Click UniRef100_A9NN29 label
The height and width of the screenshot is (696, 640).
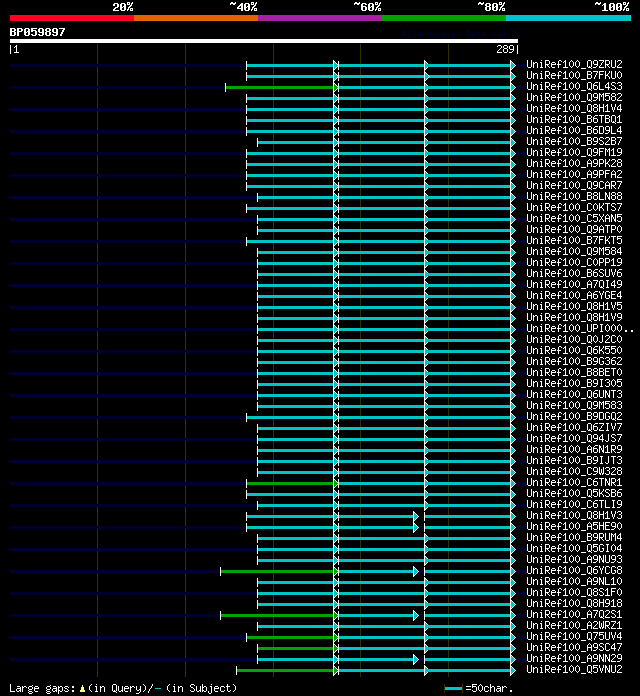(574, 659)
